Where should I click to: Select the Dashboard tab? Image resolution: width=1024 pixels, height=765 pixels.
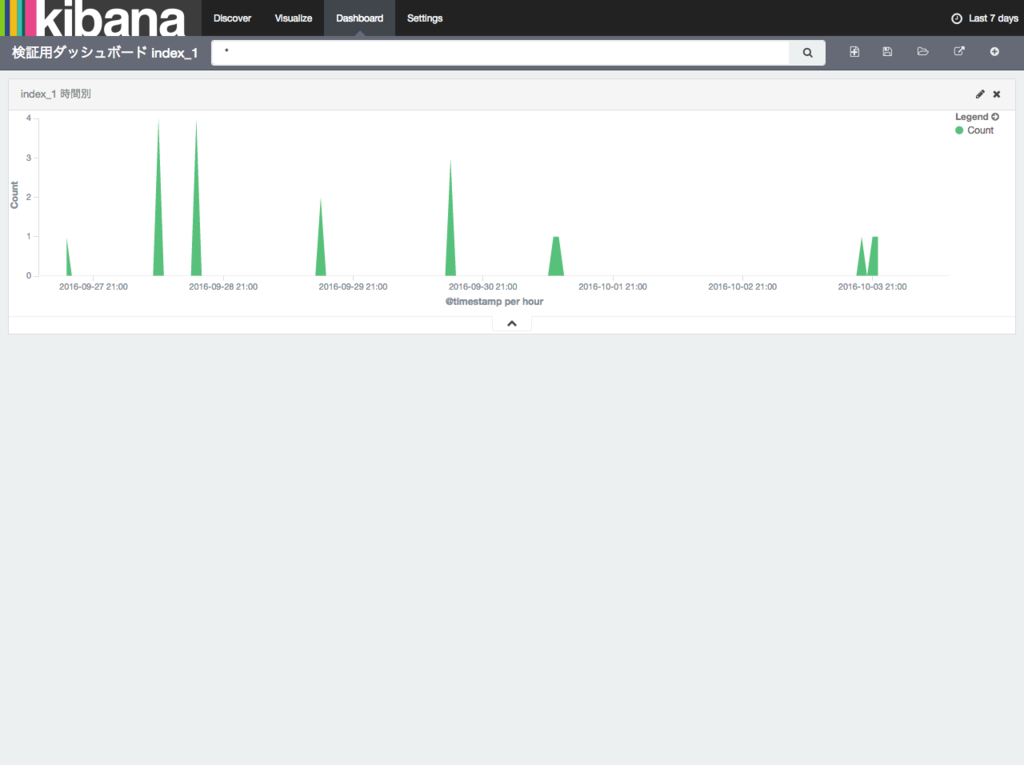tap(359, 18)
